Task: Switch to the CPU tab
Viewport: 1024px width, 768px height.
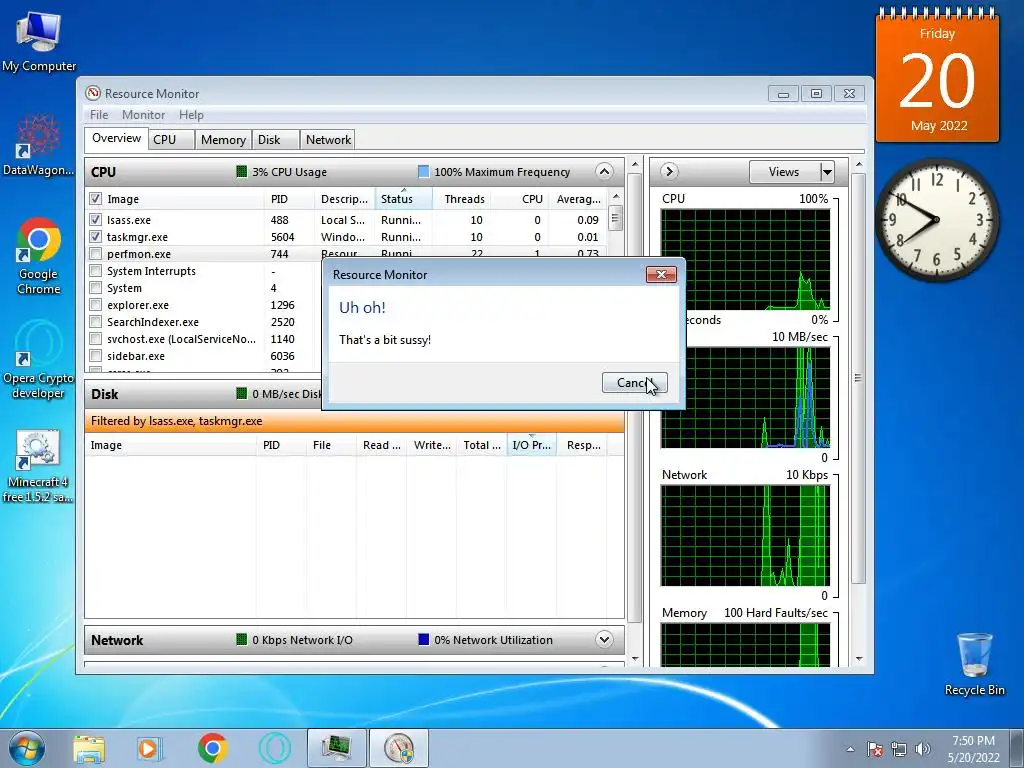Action: click(x=171, y=140)
